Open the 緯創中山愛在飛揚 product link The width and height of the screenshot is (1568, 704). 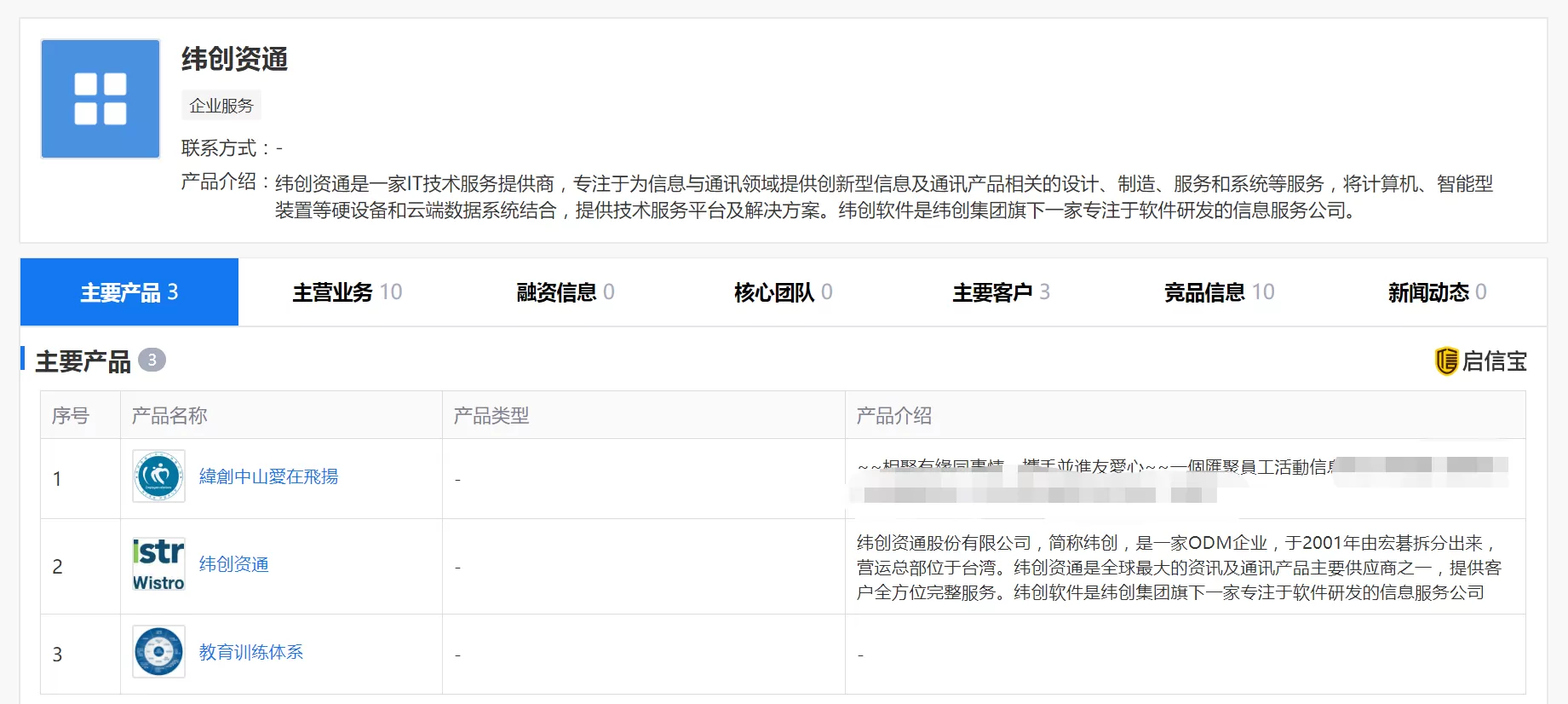(268, 476)
